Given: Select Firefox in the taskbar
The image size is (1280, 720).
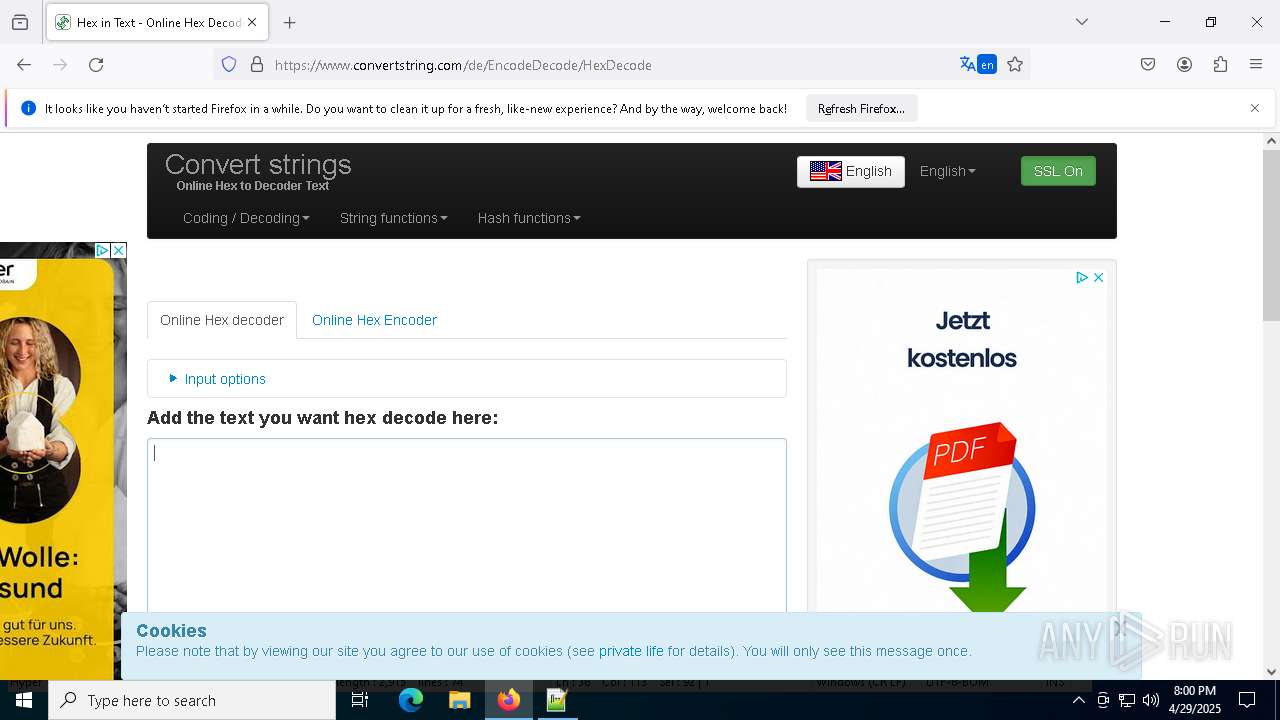Looking at the screenshot, I should [x=509, y=700].
